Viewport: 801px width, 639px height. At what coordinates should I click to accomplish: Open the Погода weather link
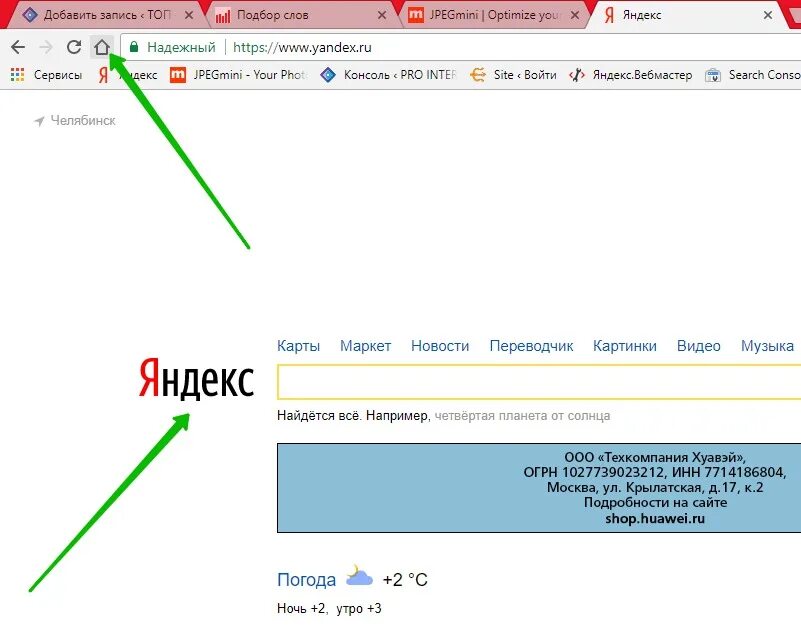coord(307,580)
